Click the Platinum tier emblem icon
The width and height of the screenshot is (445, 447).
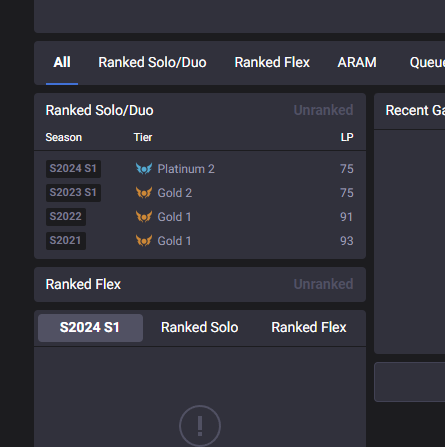pyautogui.click(x=144, y=169)
